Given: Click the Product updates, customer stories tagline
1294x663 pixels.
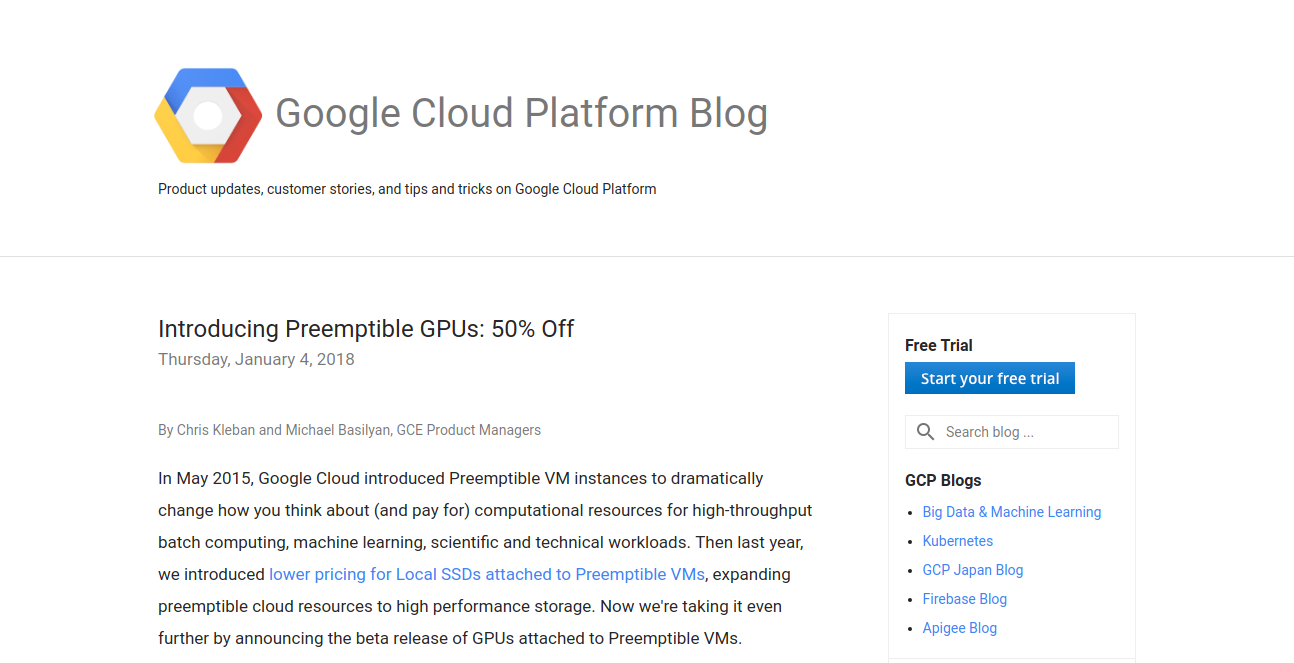Looking at the screenshot, I should tap(407, 189).
